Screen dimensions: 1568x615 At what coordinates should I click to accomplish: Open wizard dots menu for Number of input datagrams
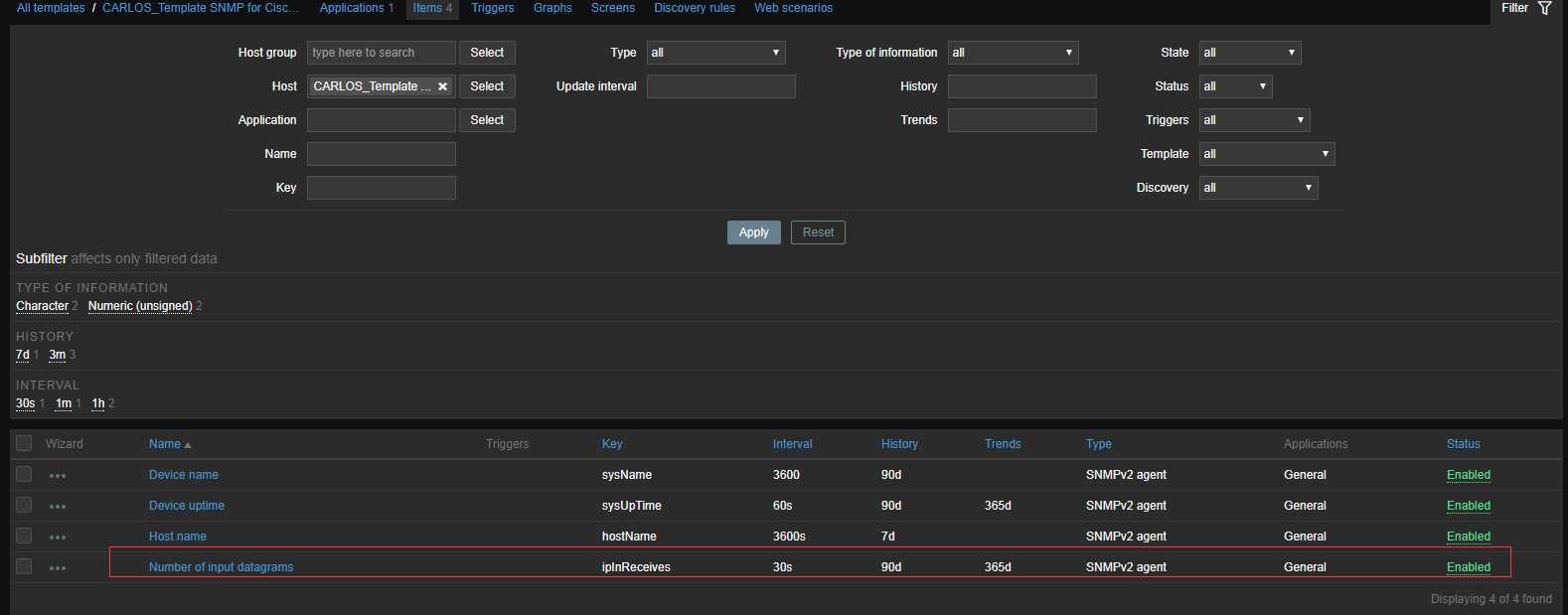(x=58, y=568)
